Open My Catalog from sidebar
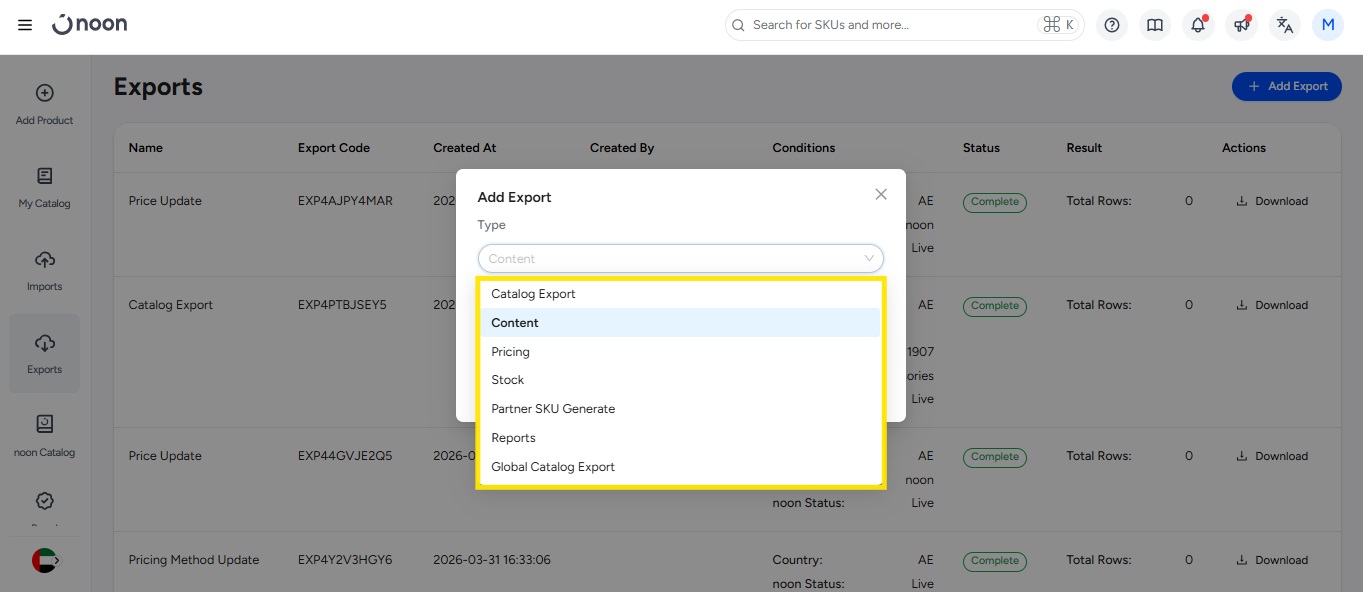Screen dimensions: 1363x592 45,187
